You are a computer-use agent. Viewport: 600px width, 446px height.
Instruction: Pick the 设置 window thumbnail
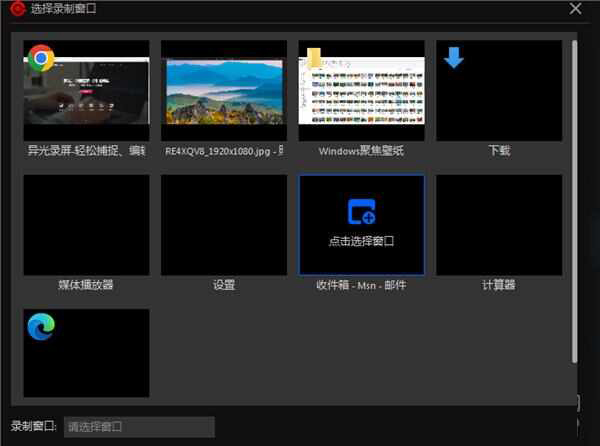pyautogui.click(x=223, y=224)
